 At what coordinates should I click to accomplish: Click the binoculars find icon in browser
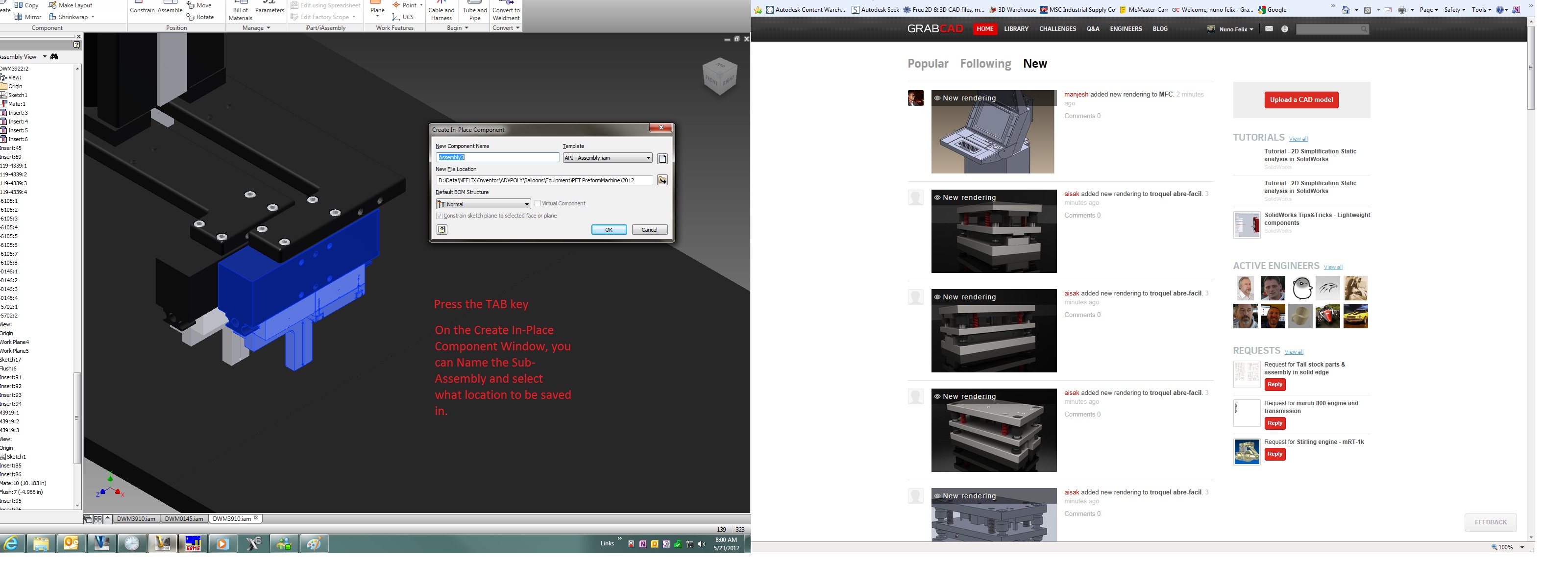click(x=55, y=57)
